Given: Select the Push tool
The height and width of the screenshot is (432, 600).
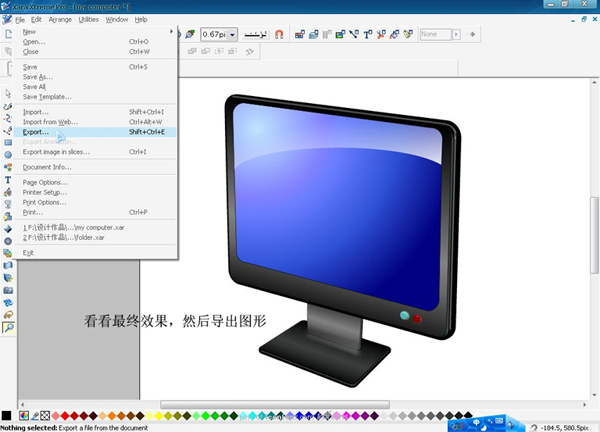Looking at the screenshot, I should (x=8, y=303).
